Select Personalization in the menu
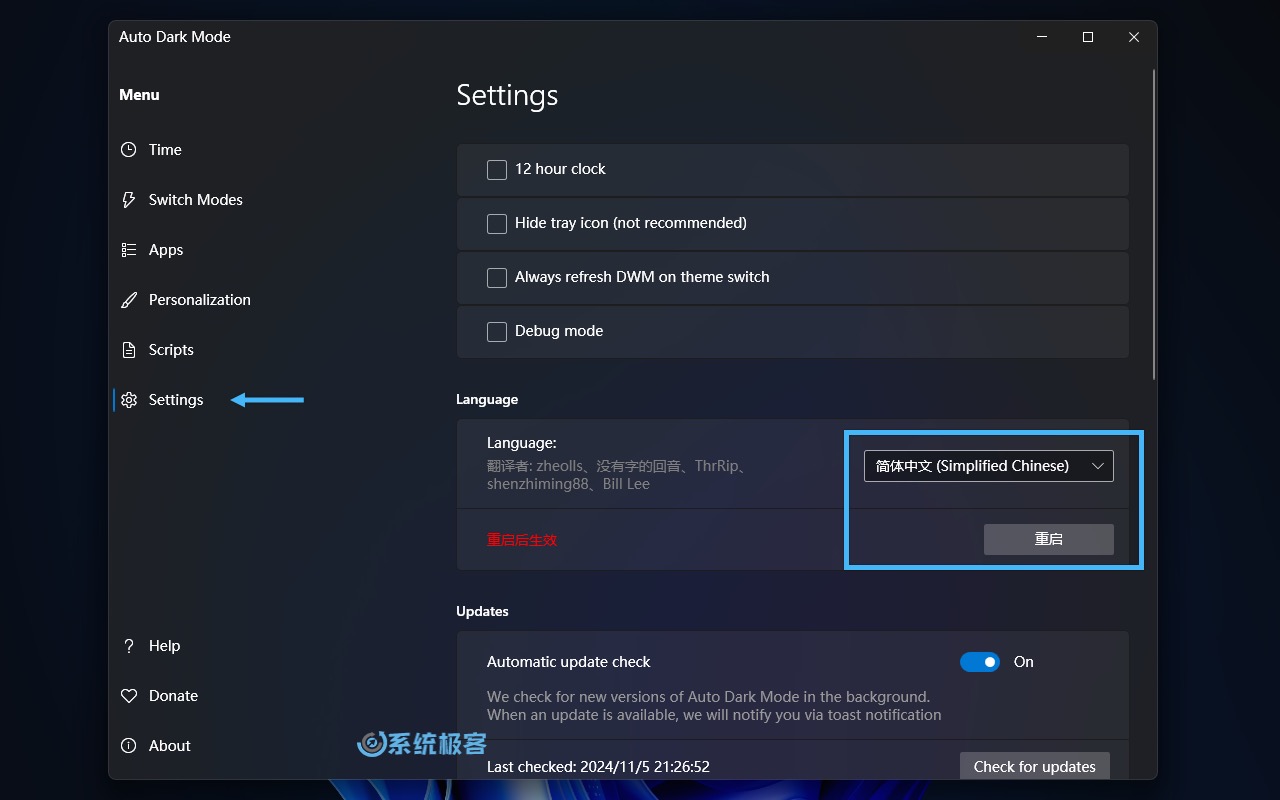Image resolution: width=1280 pixels, height=800 pixels. (200, 300)
